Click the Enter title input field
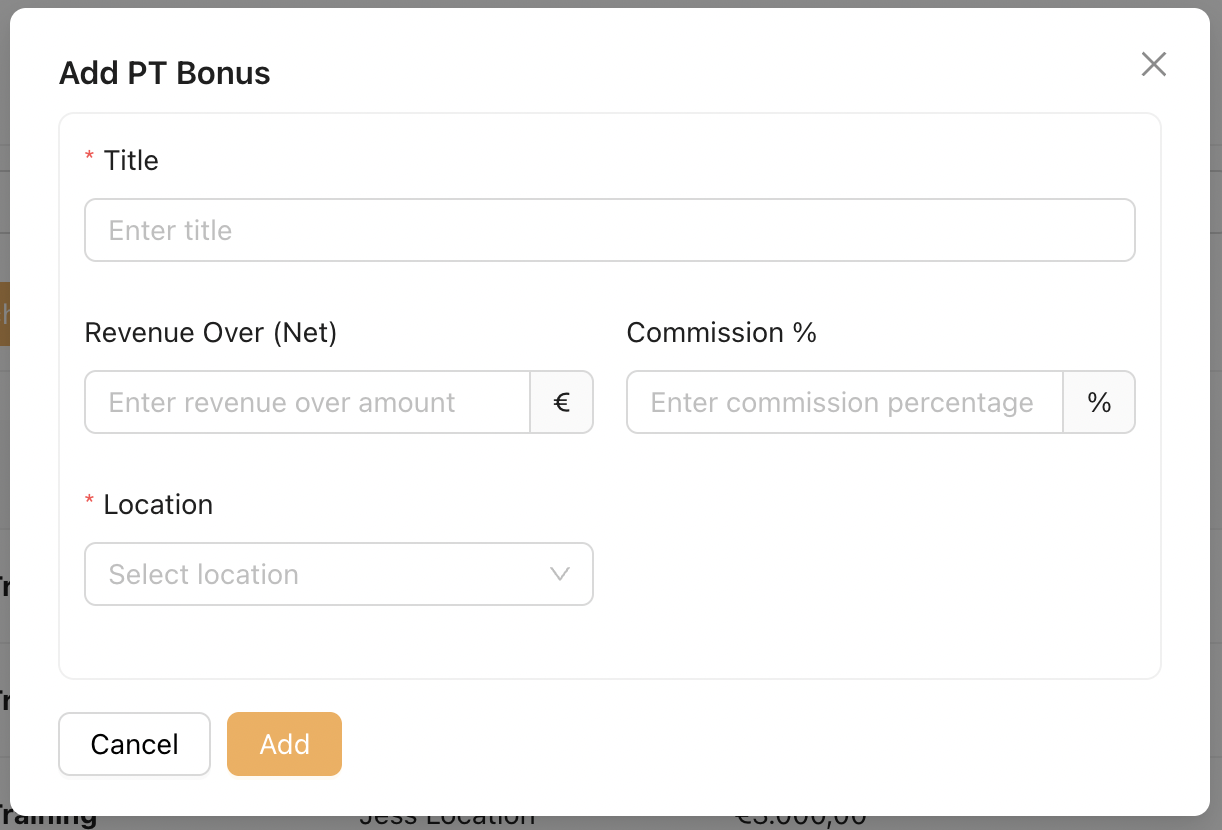Image resolution: width=1222 pixels, height=830 pixels. [609, 231]
